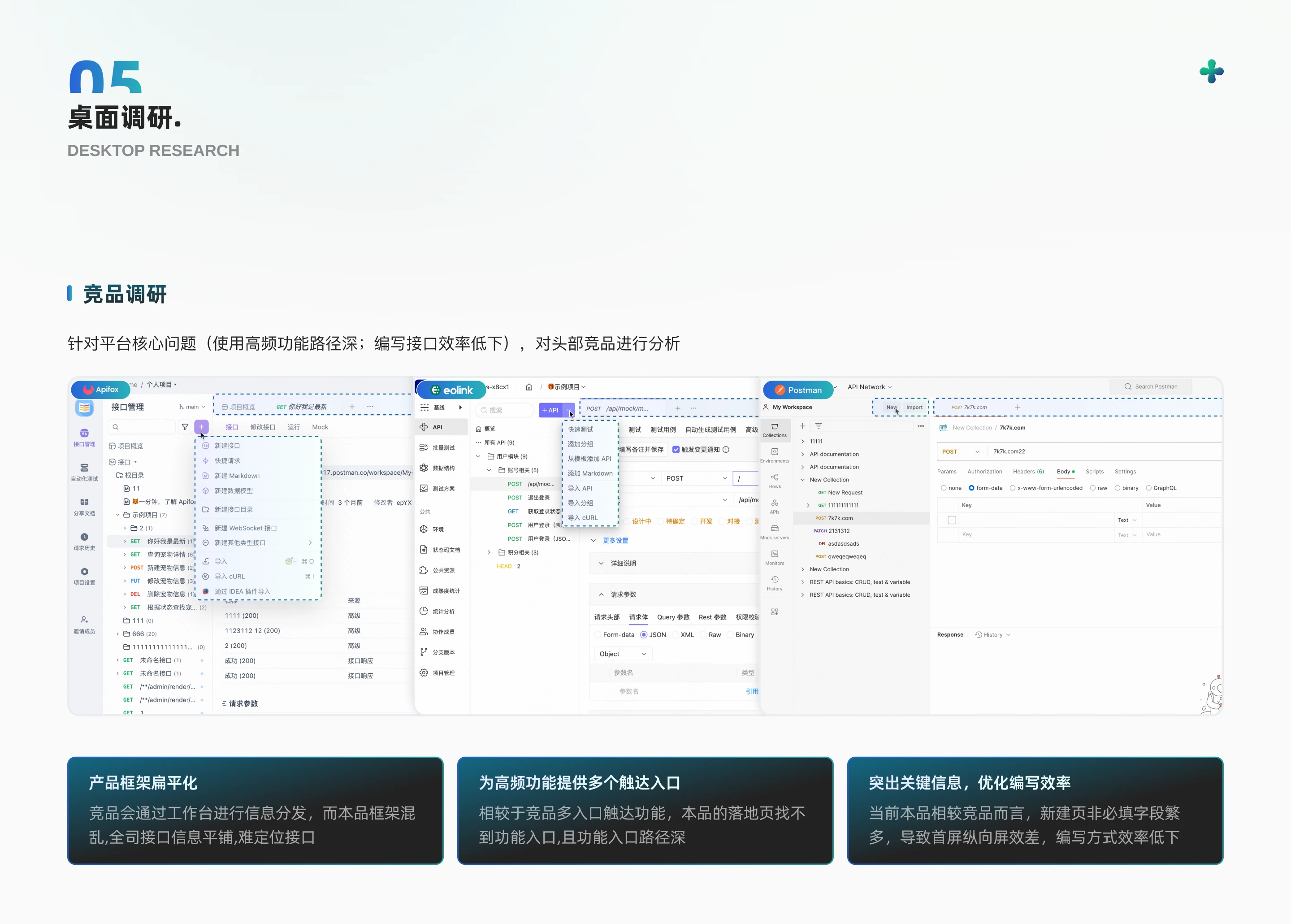Click the 搜索 search box in eolink
The width and height of the screenshot is (1291, 924).
pyautogui.click(x=505, y=410)
